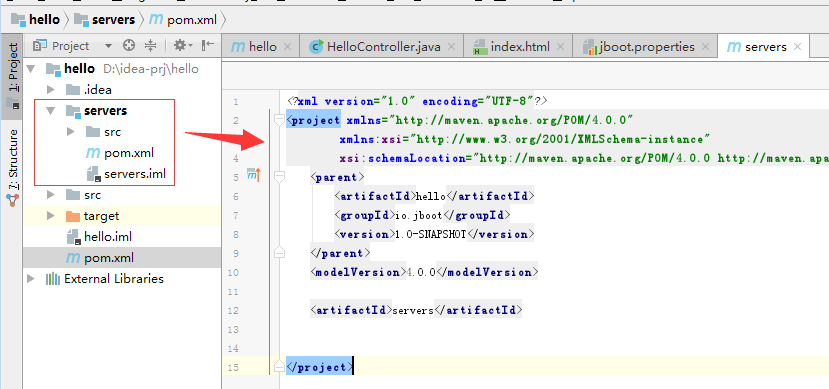Viewport: 829px width, 389px height.
Task: Hide the Project tool window
Action: tap(208, 46)
